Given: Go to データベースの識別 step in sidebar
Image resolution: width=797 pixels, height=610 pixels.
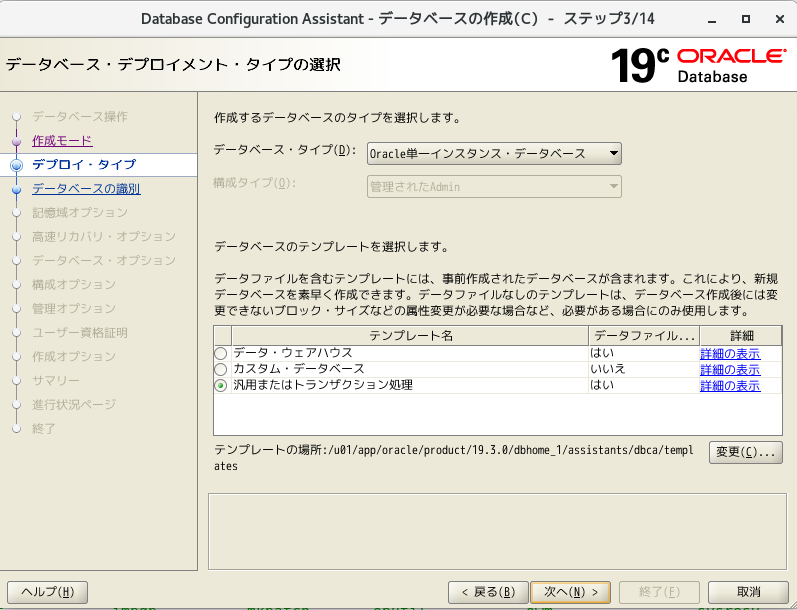Looking at the screenshot, I should 86,189.
